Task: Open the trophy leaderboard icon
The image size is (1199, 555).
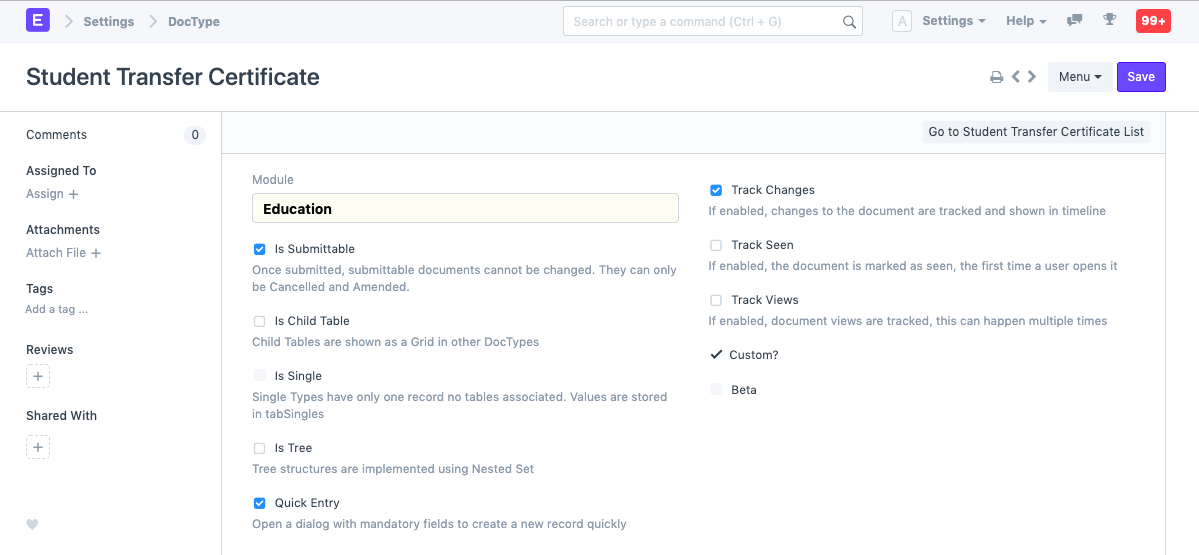Action: click(x=1110, y=21)
